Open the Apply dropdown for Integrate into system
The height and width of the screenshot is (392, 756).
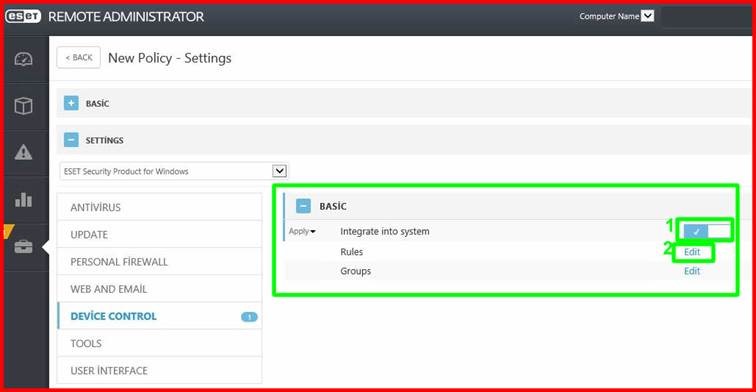(302, 231)
